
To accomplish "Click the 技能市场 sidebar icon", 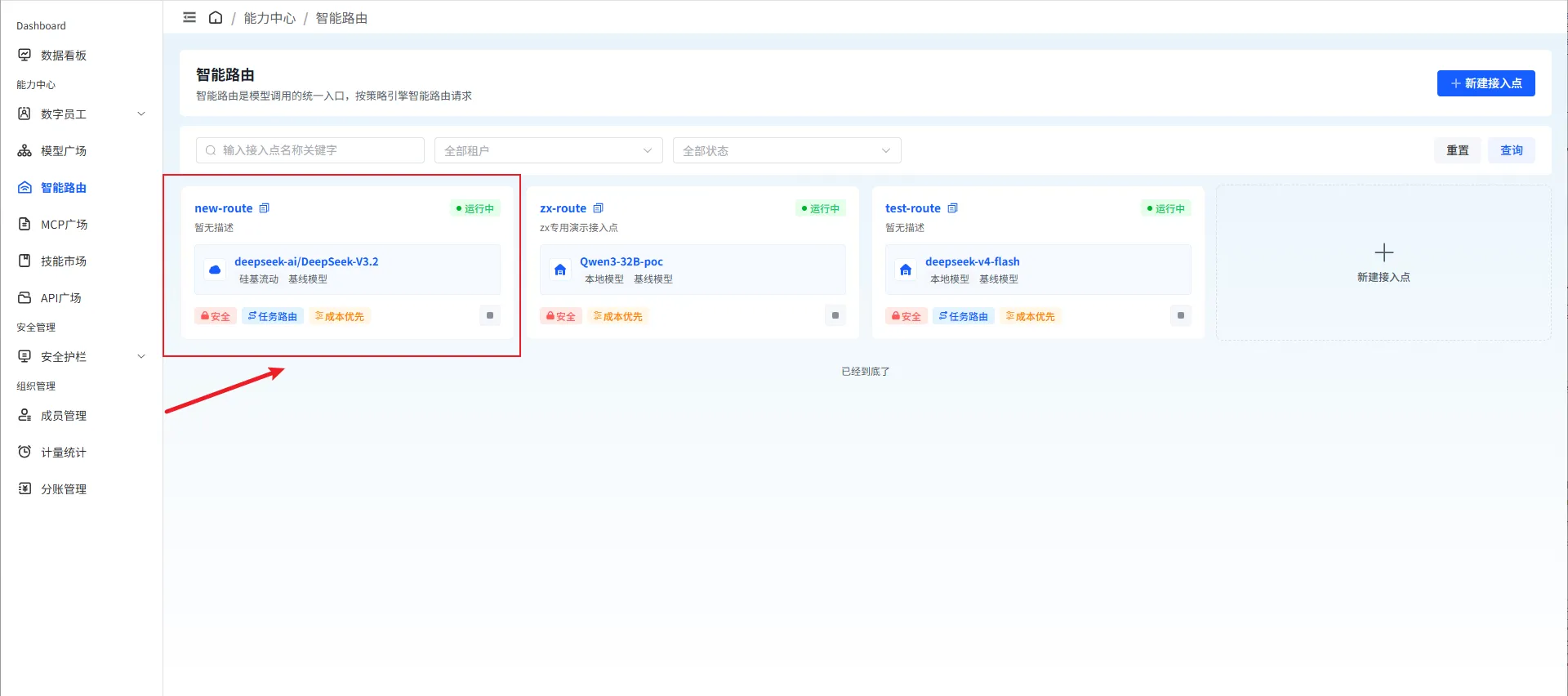I will click(x=24, y=261).
